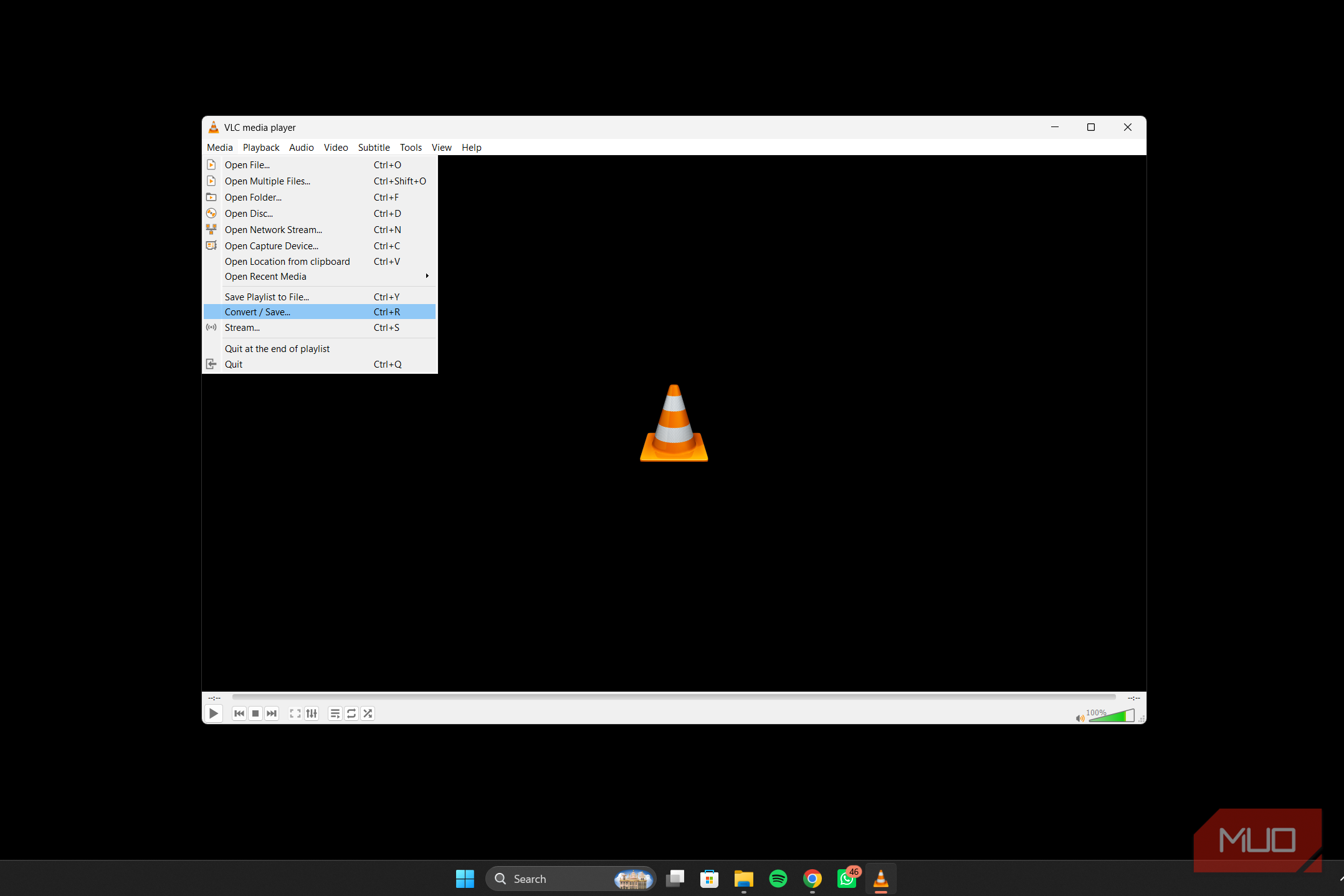Open the View menu
This screenshot has width=1344, height=896.
tap(442, 148)
